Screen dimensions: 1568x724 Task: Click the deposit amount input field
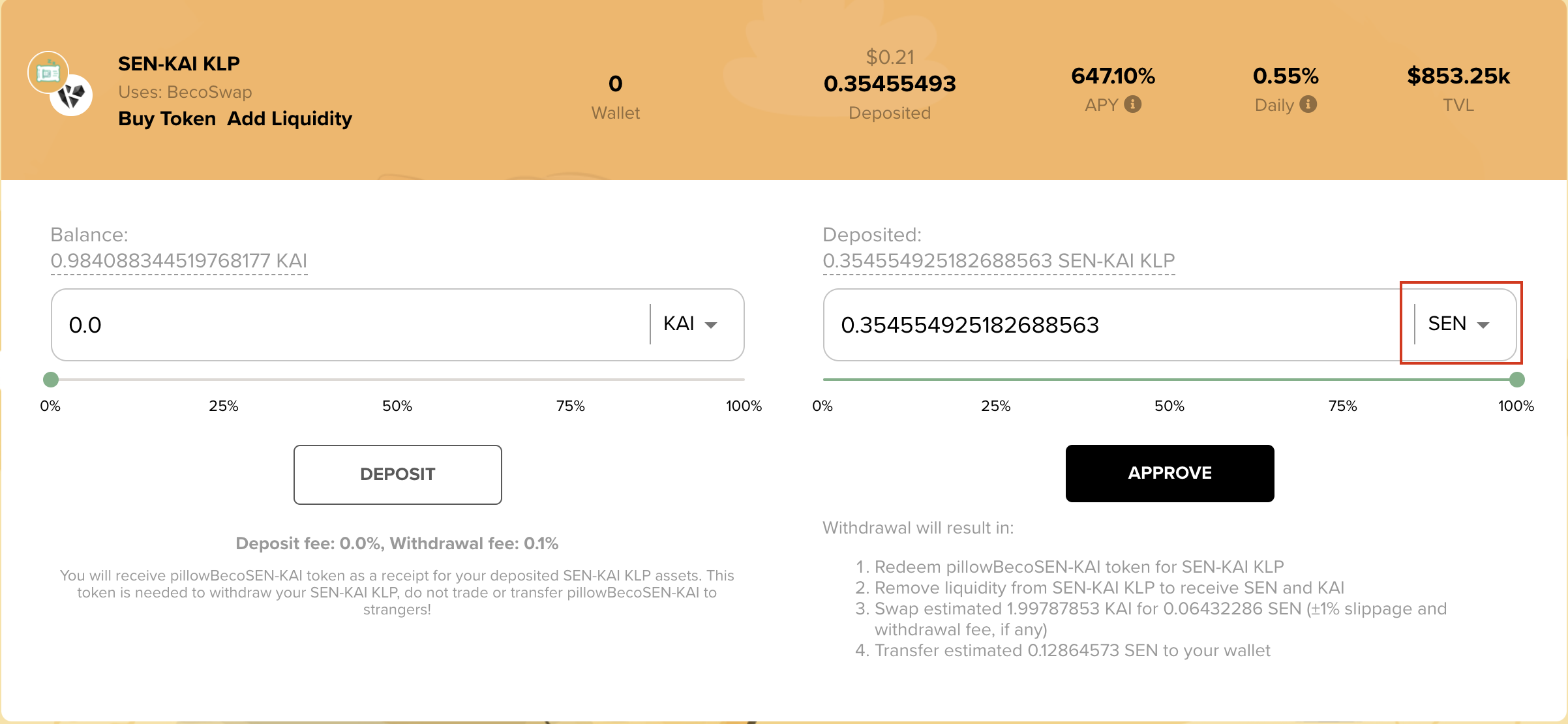click(x=352, y=325)
